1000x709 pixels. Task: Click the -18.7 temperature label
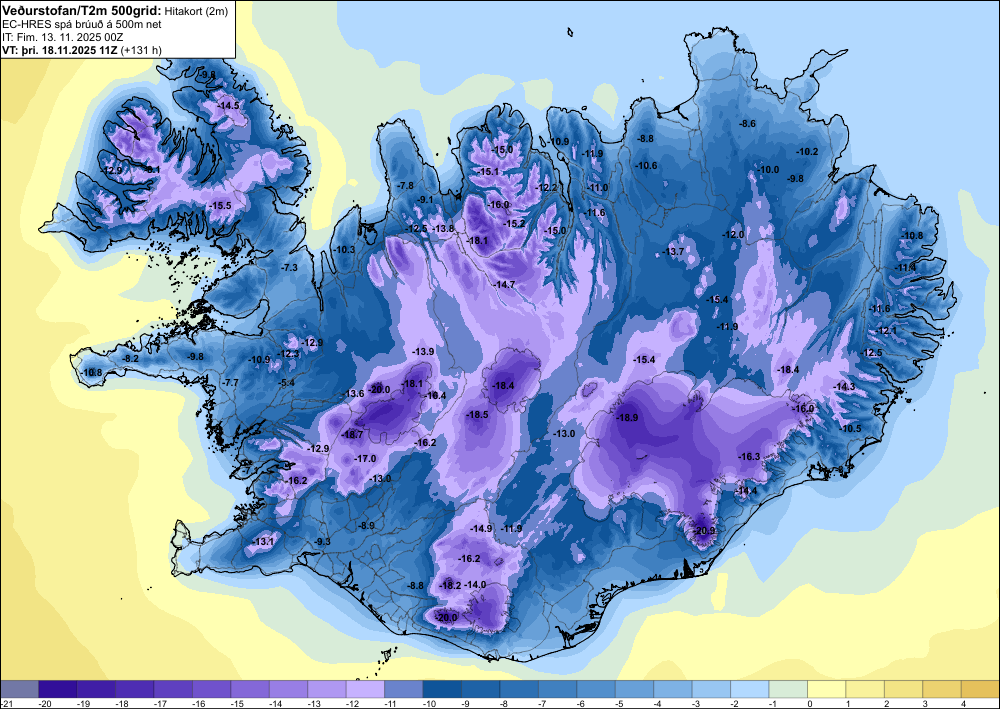tap(352, 434)
